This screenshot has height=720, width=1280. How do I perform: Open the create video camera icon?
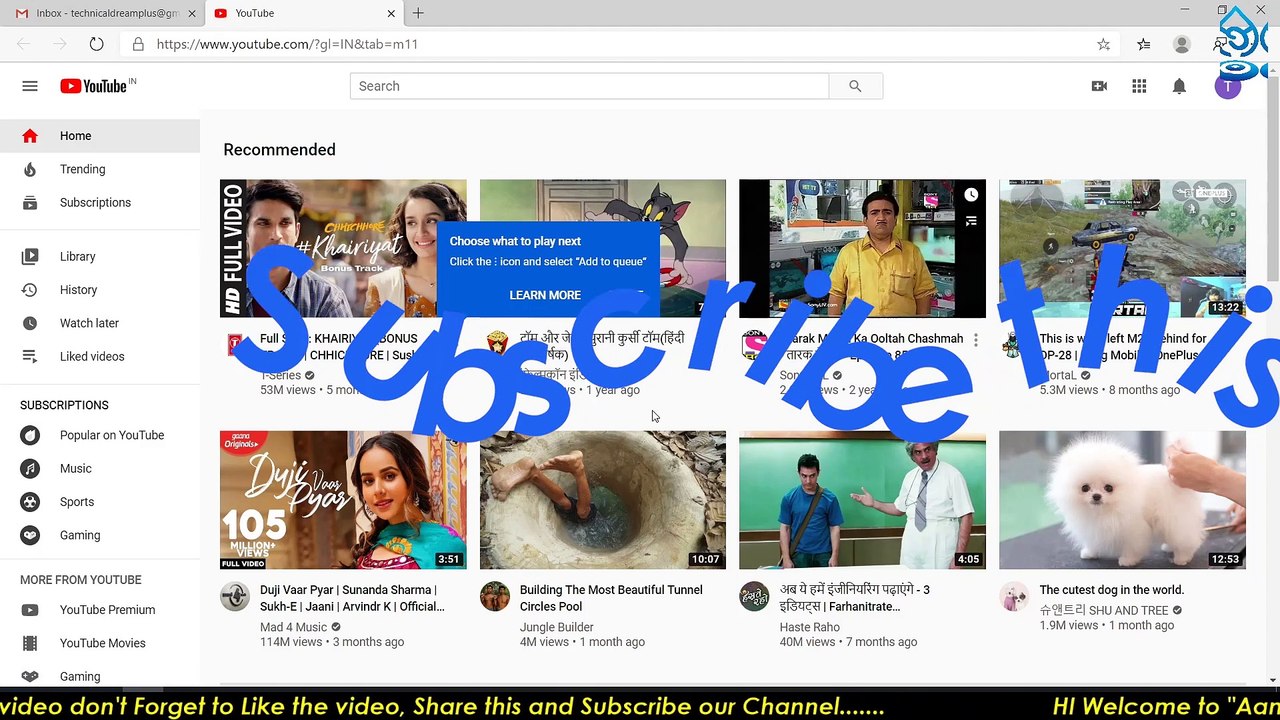tap(1099, 86)
